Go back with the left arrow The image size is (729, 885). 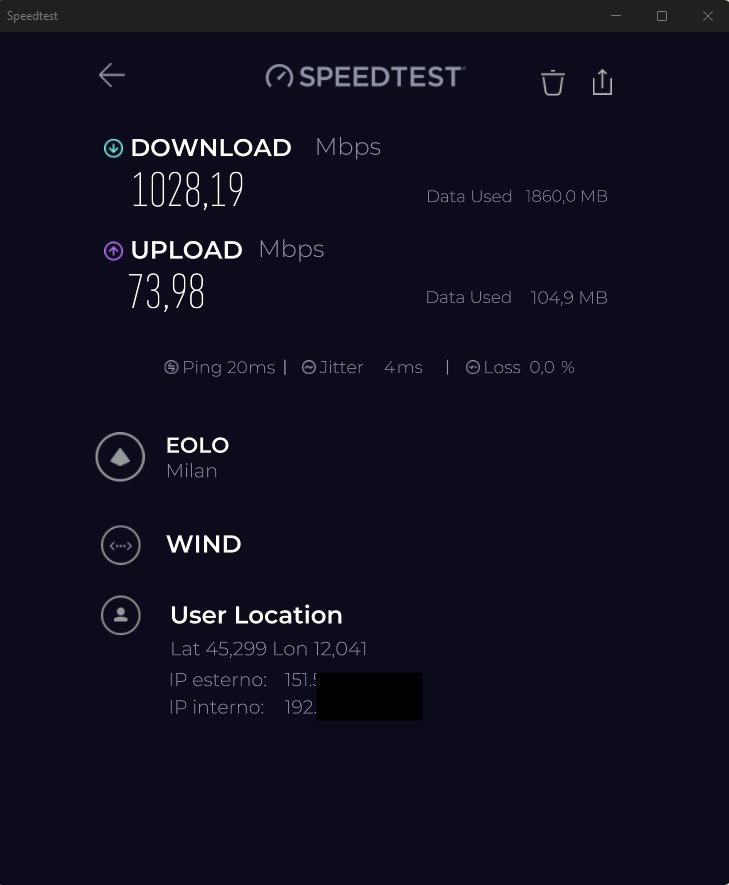[x=111, y=75]
